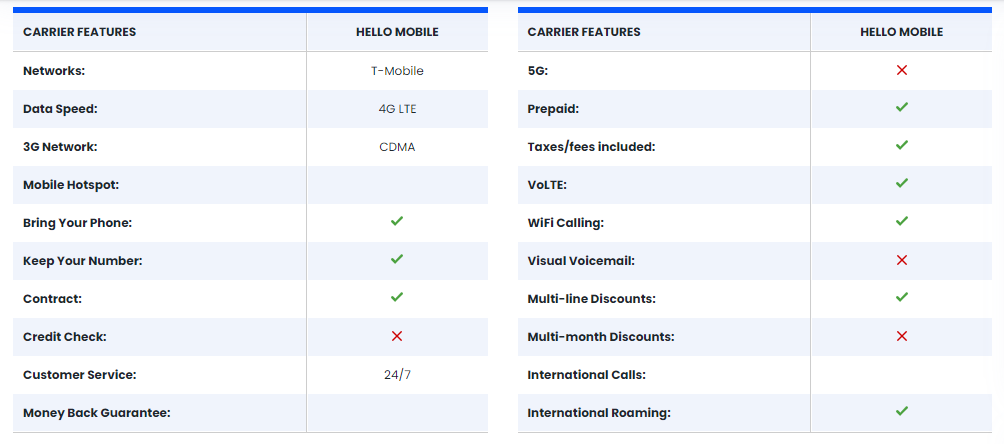Click the Money Back Guarantee label
Image resolution: width=1004 pixels, height=444 pixels.
tap(97, 413)
